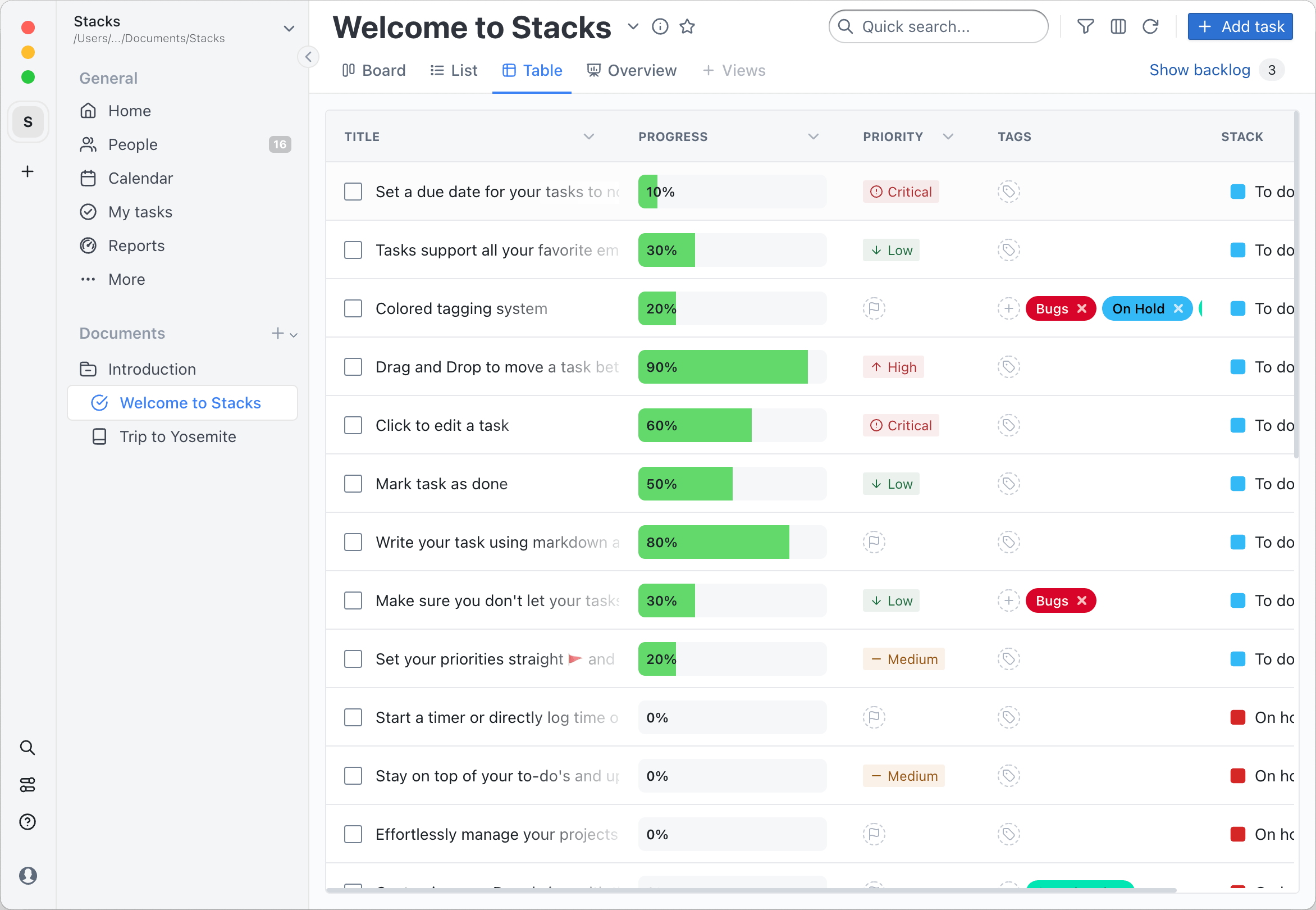Check the Click to edit a task checkbox
Screen dimensions: 1316x910
pyautogui.click(x=353, y=425)
